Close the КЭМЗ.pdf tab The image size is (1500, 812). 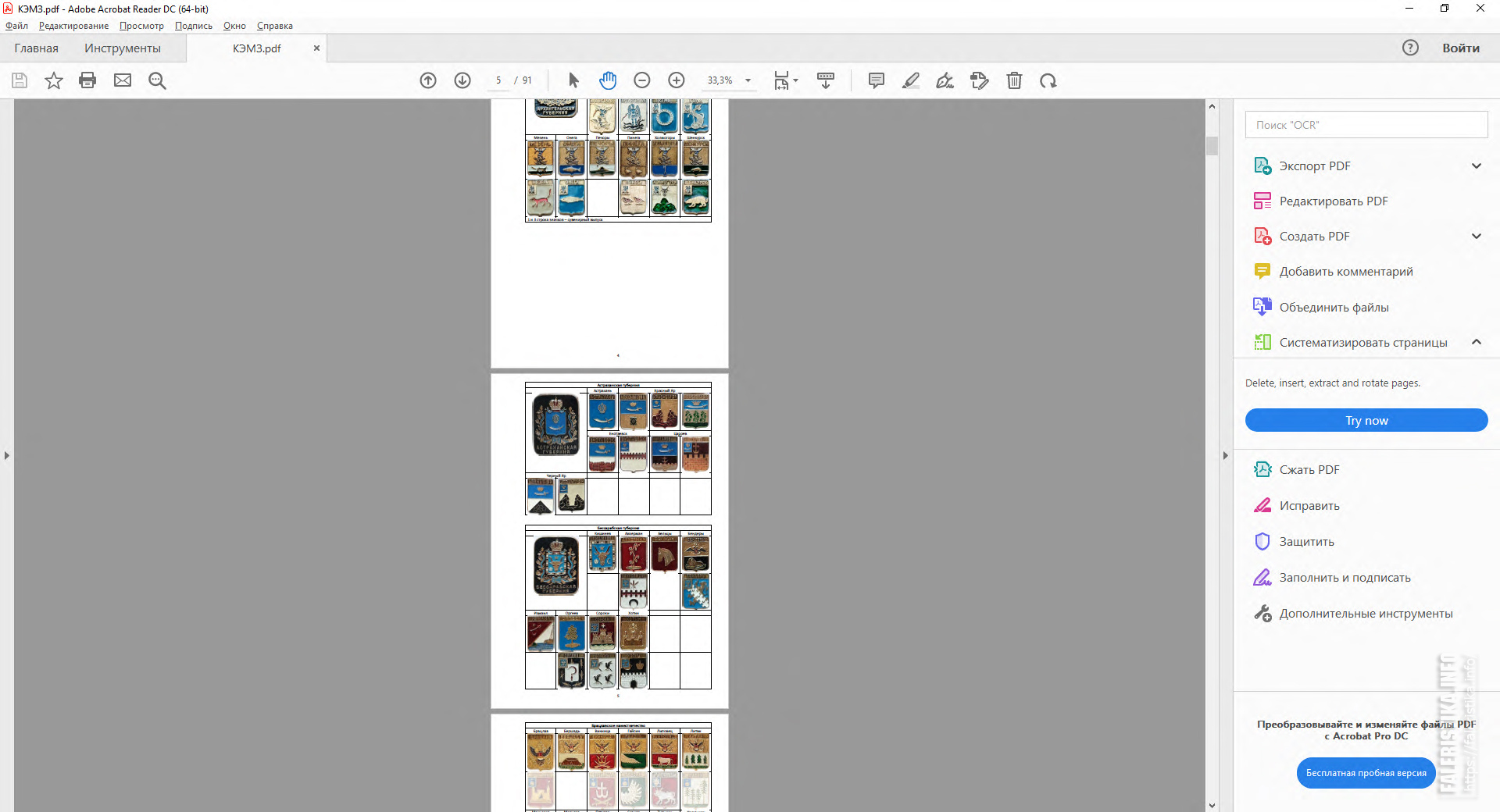[316, 48]
